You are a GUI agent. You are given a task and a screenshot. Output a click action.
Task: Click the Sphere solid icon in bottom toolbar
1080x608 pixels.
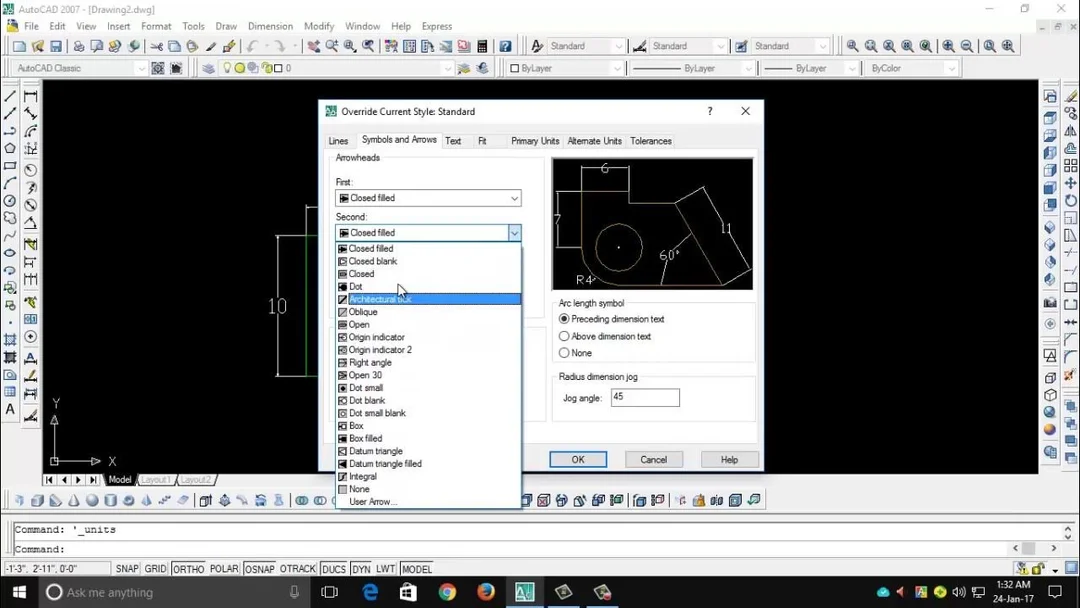click(92, 501)
